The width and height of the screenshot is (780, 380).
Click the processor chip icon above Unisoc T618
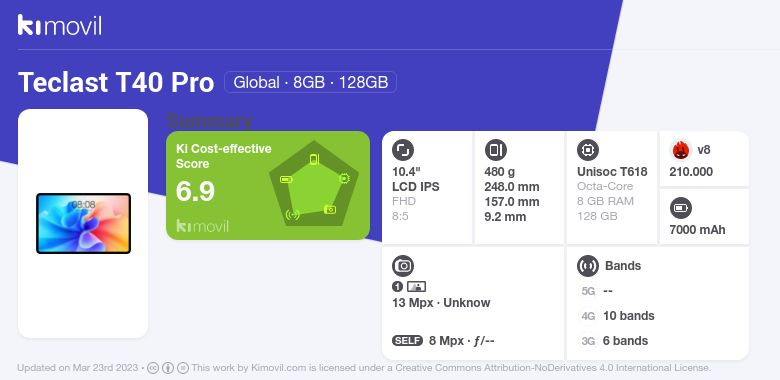(x=588, y=150)
